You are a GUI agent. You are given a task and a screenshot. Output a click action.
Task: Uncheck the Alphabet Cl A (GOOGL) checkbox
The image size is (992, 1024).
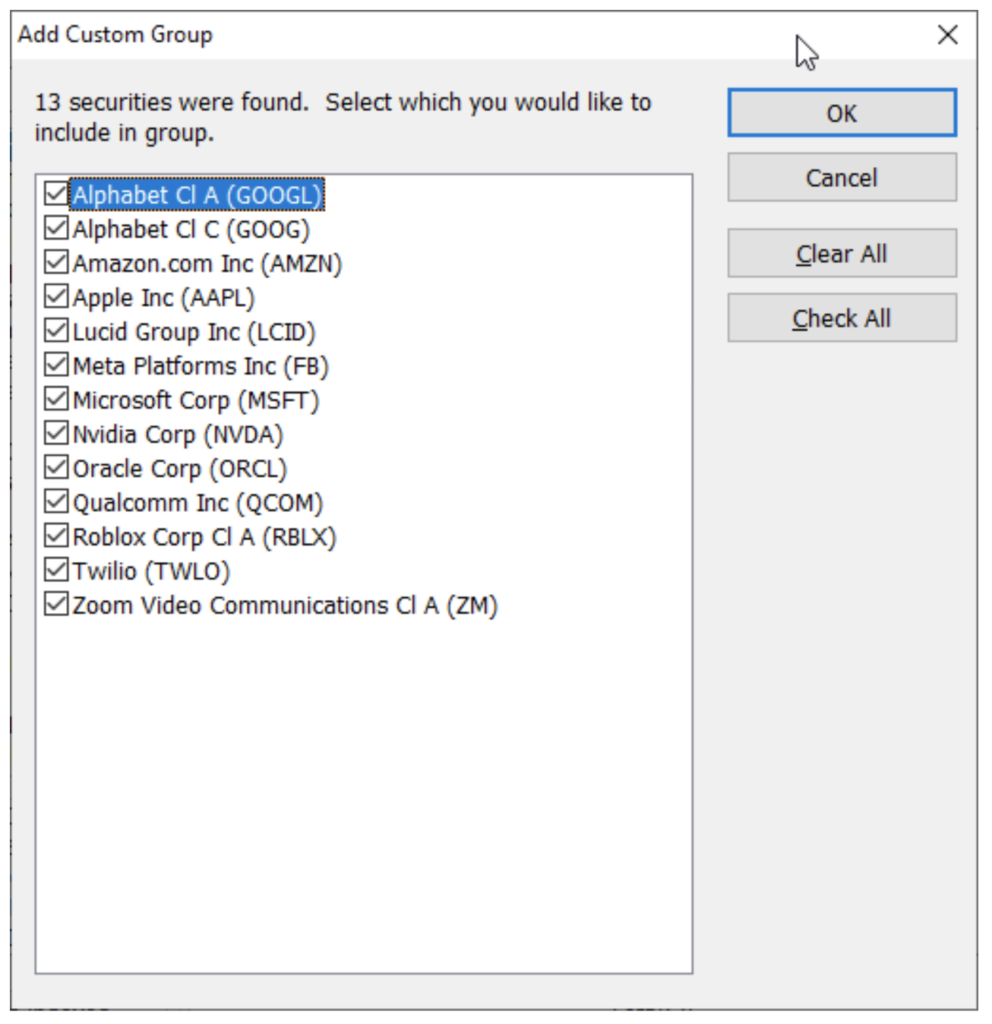tap(56, 194)
